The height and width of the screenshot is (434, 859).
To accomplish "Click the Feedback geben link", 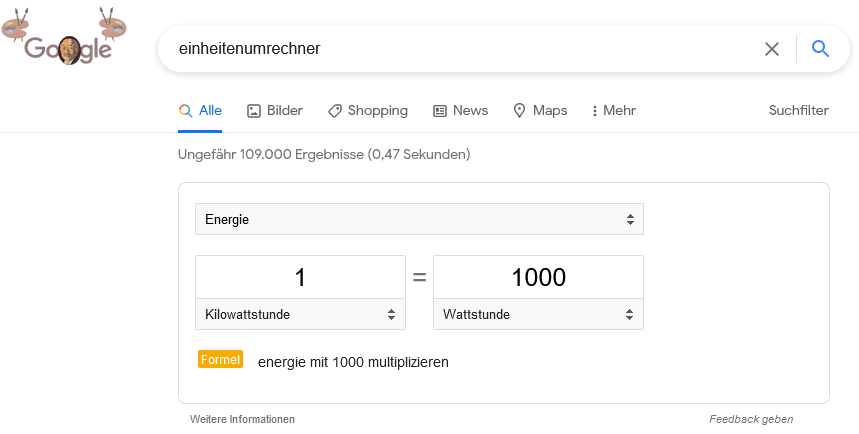I will coord(751,419).
